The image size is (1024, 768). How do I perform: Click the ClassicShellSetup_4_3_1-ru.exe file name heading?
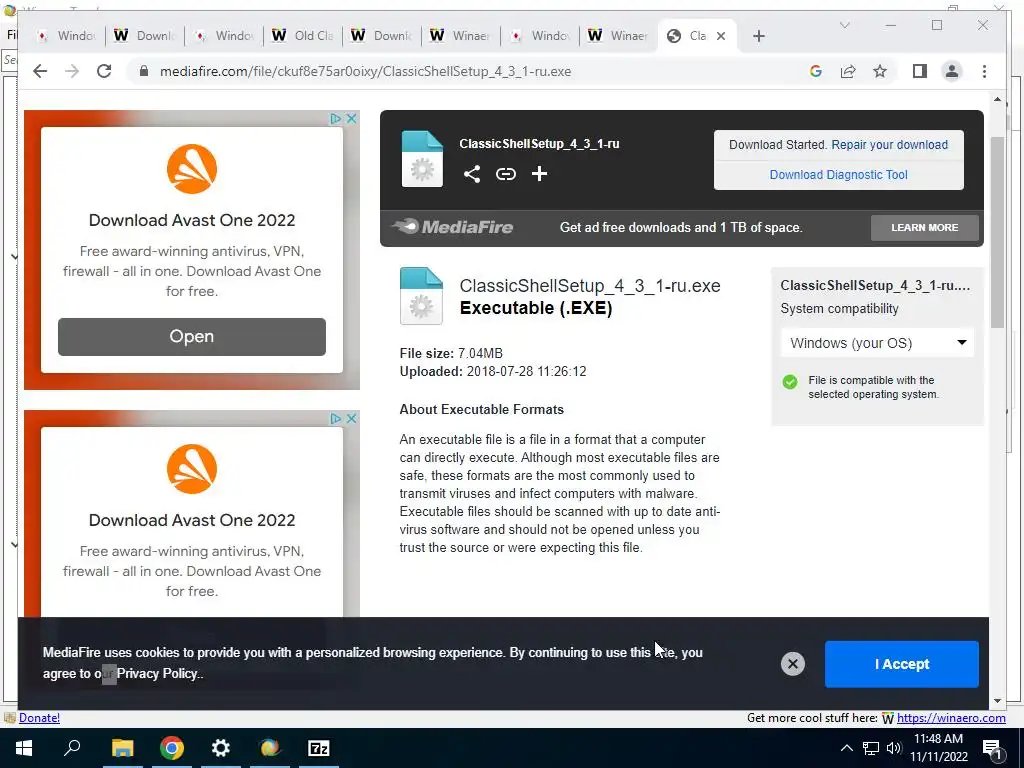[590, 286]
